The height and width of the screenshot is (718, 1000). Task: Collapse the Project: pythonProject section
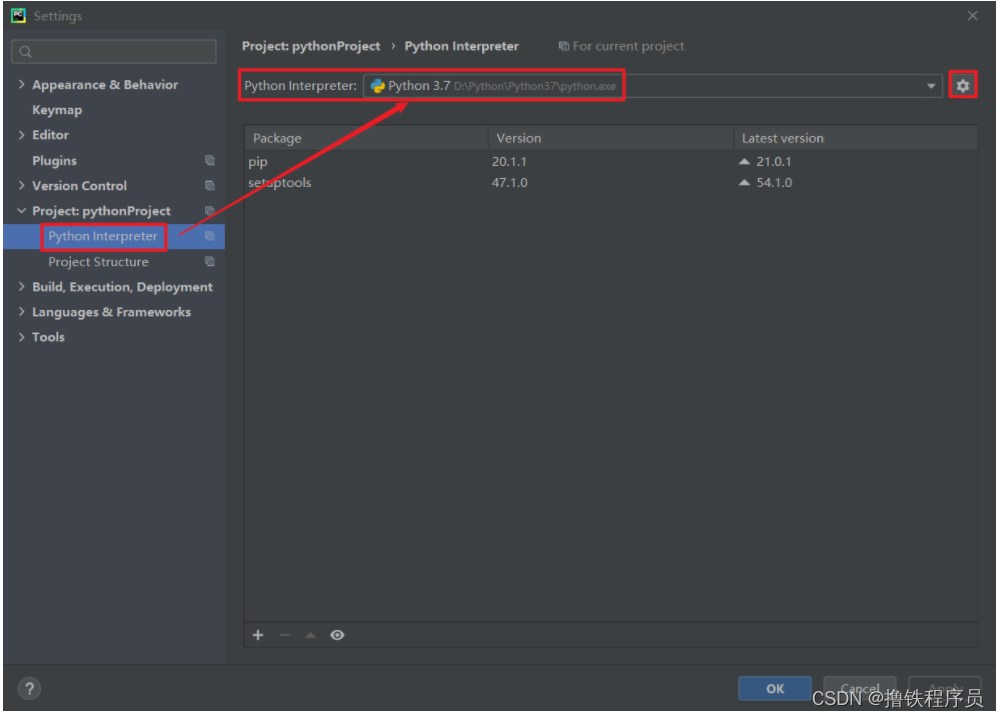(x=22, y=210)
